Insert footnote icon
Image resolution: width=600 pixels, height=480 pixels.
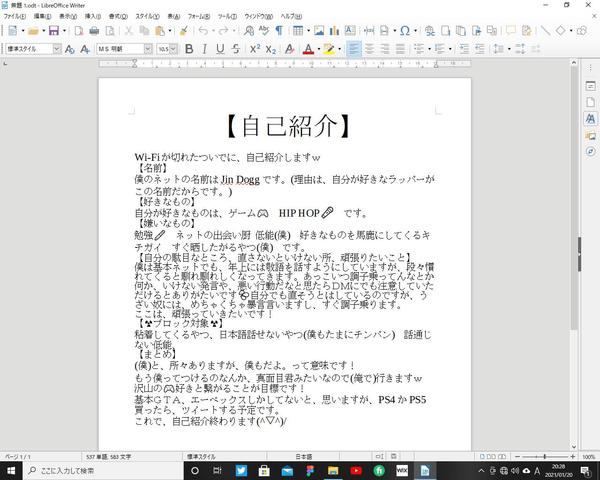coord(445,31)
